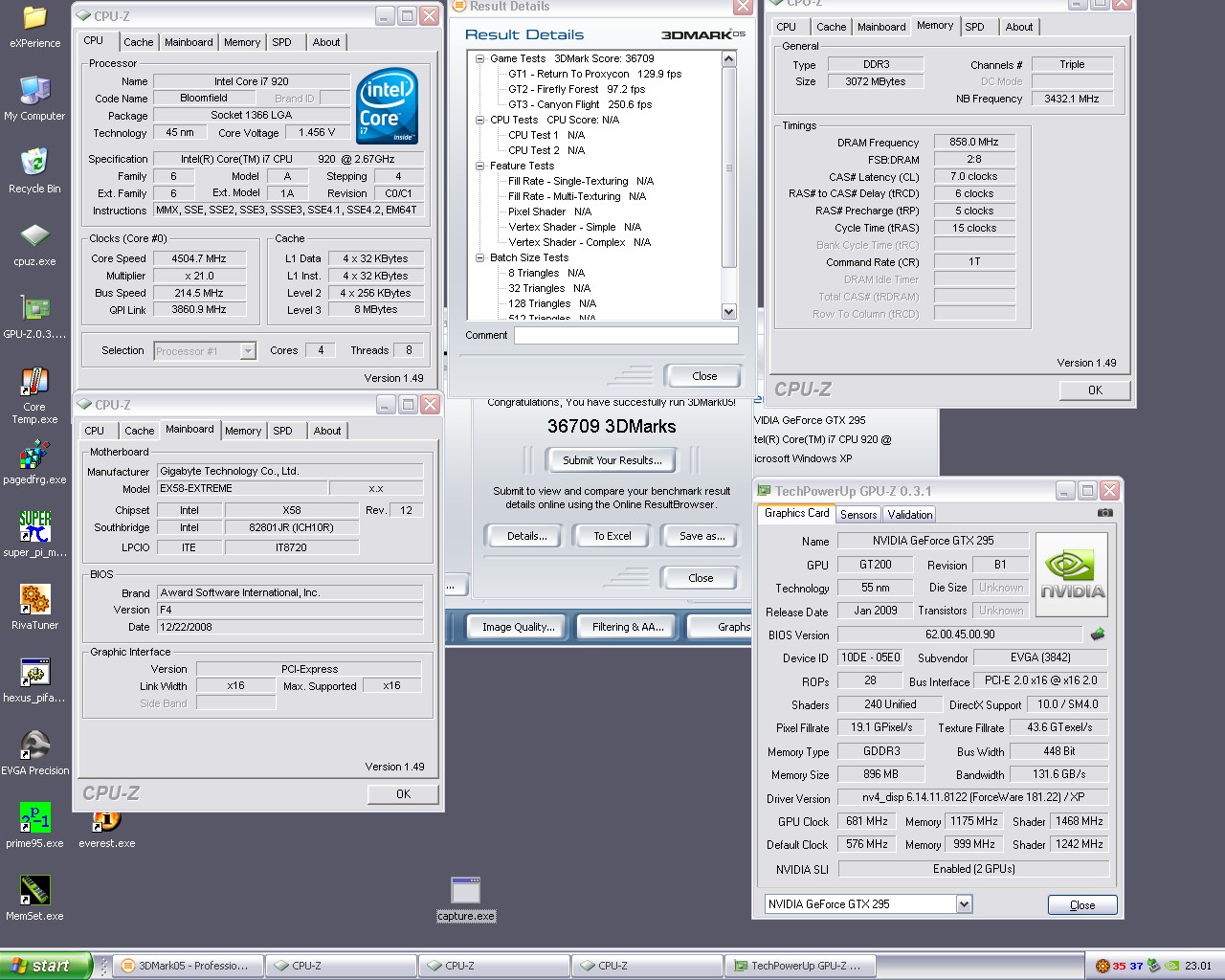
Task: Open the Validation tab in GPU-Z
Action: coord(910,514)
